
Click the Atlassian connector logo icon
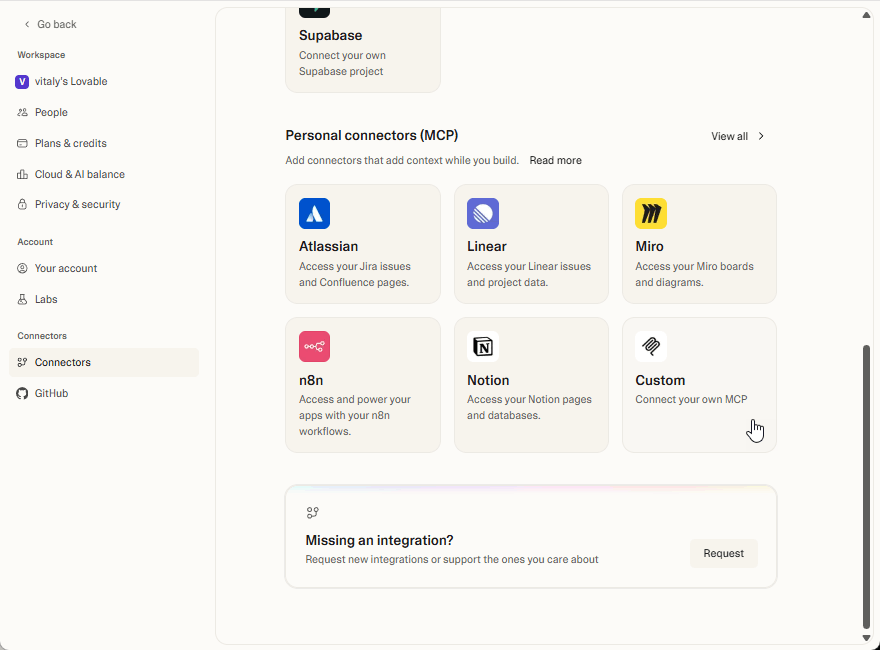[x=314, y=213]
